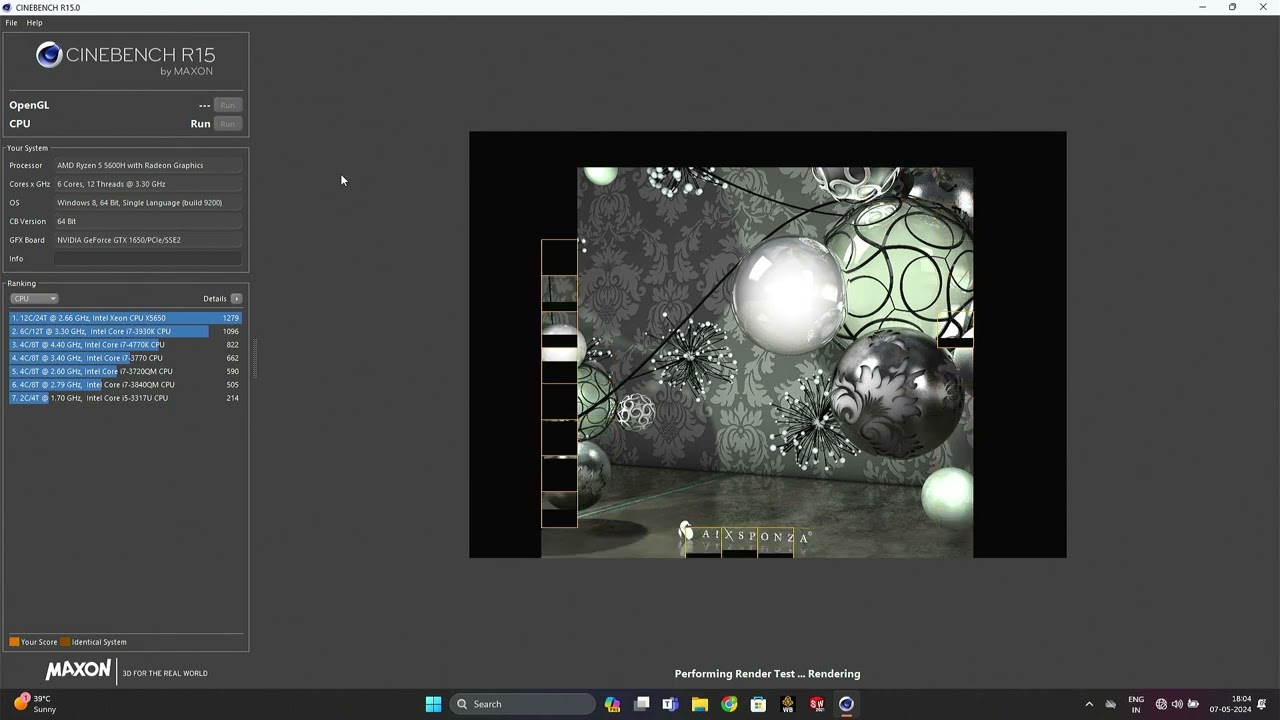Click the ENG IN language indicator
Viewport: 1280px width, 720px height.
tap(1136, 704)
